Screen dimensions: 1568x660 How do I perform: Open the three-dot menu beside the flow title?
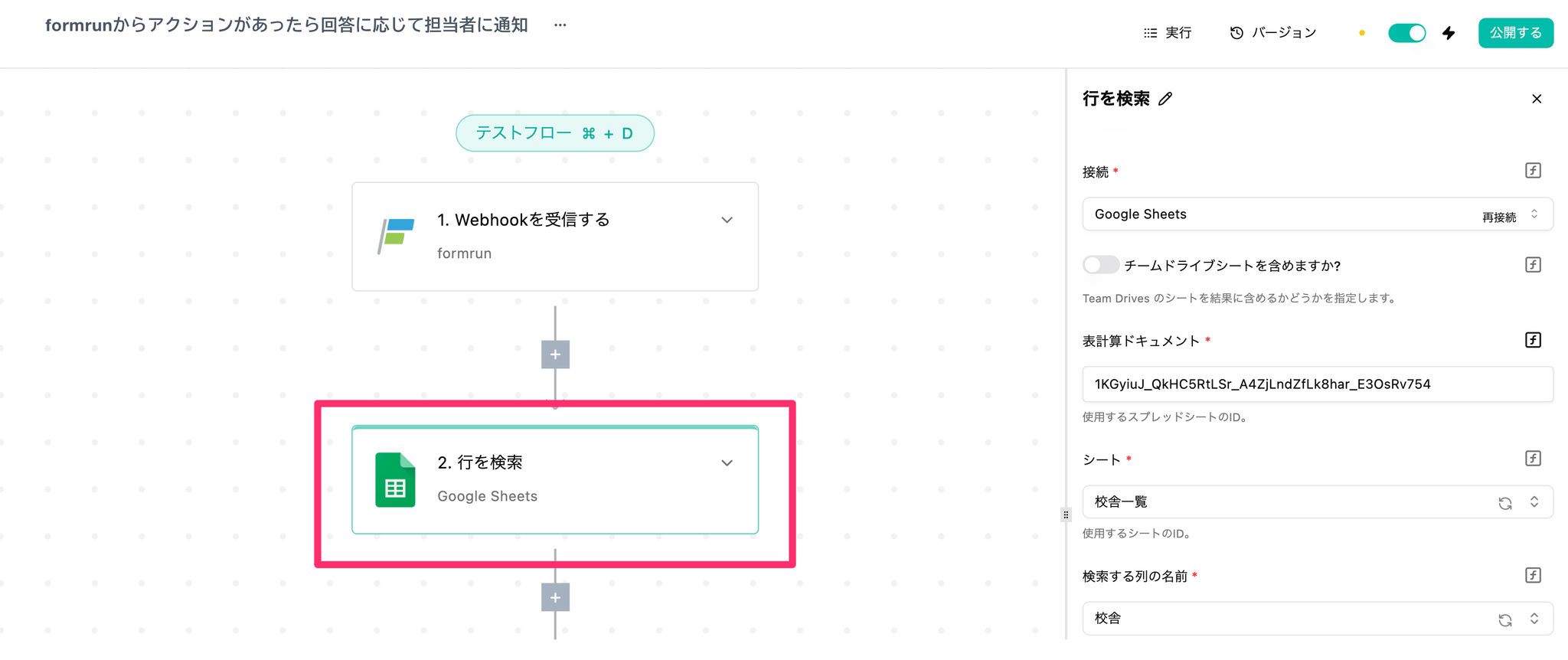(560, 25)
